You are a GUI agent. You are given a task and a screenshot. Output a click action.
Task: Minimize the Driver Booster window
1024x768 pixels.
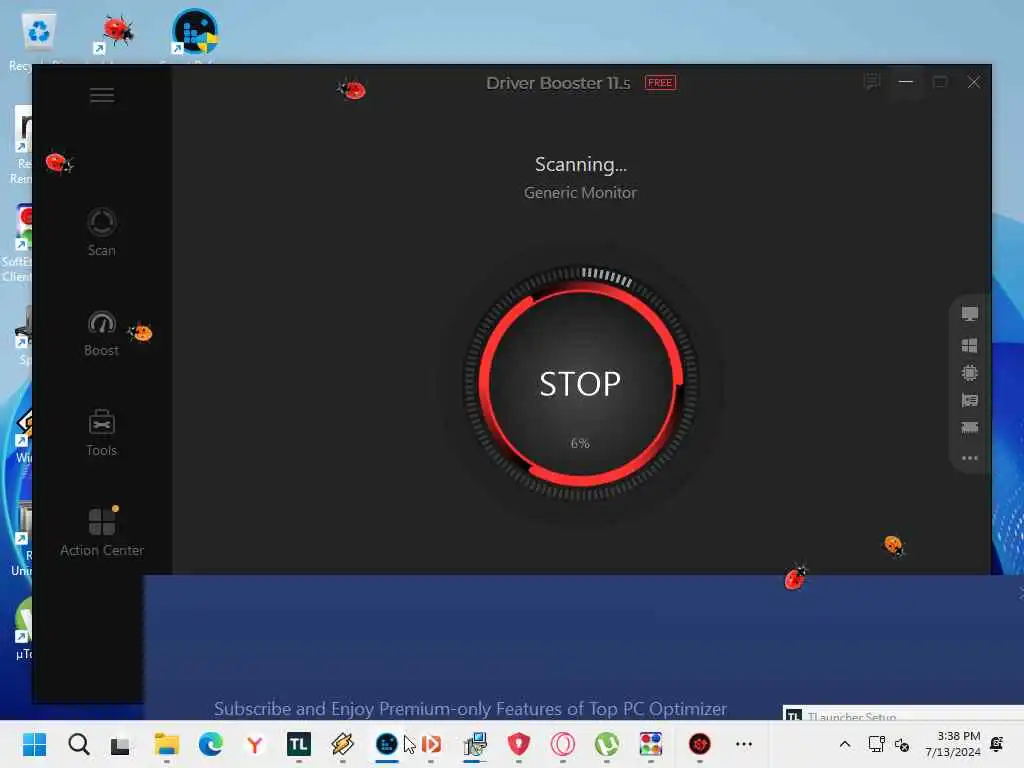point(906,82)
